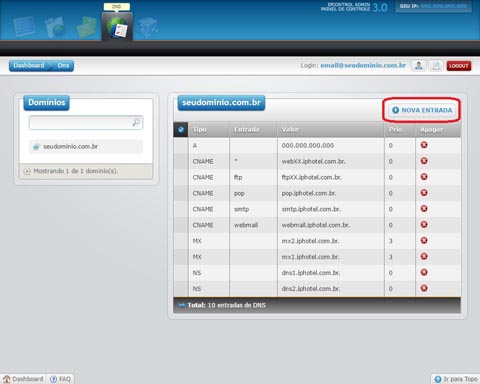Click the value webmail.iphotel.com.br.
The width and height of the screenshot is (480, 384).
point(316,225)
